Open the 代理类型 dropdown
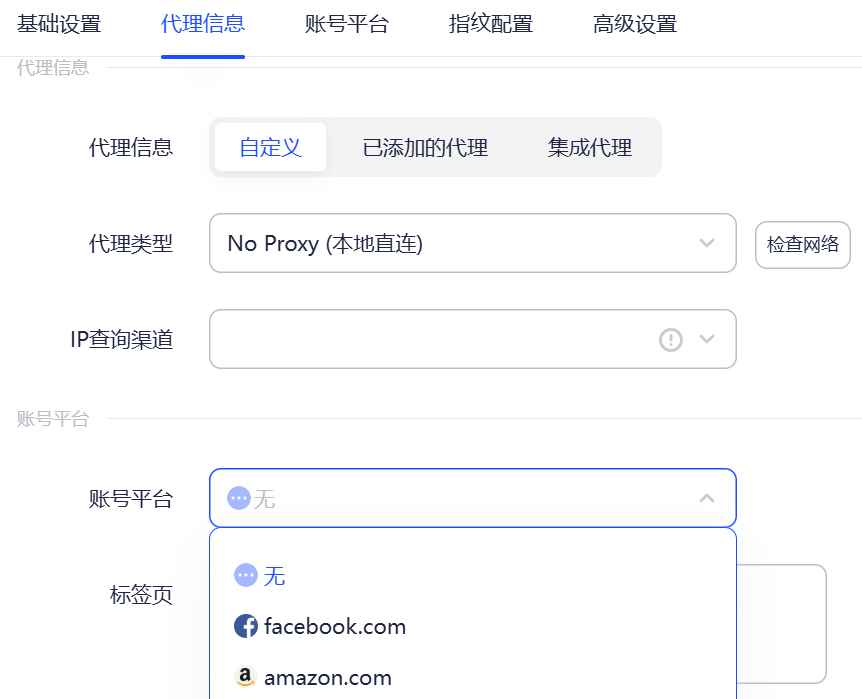The image size is (862, 699). click(x=470, y=243)
